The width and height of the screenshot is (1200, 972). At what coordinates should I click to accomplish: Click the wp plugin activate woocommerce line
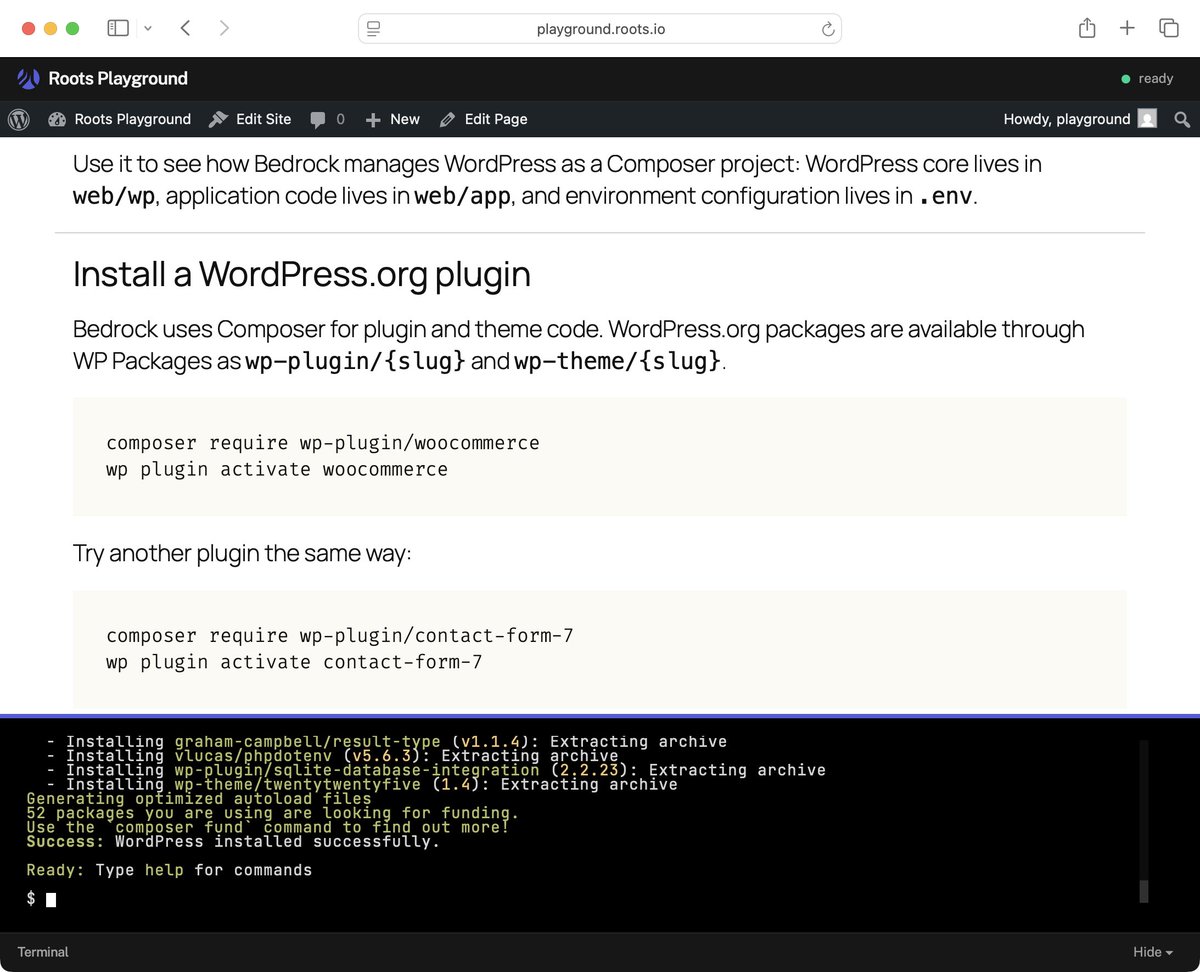click(x=277, y=469)
